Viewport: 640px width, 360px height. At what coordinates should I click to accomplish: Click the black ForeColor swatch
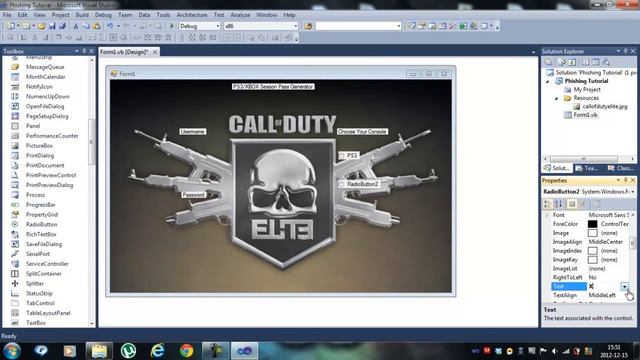pyautogui.click(x=592, y=224)
